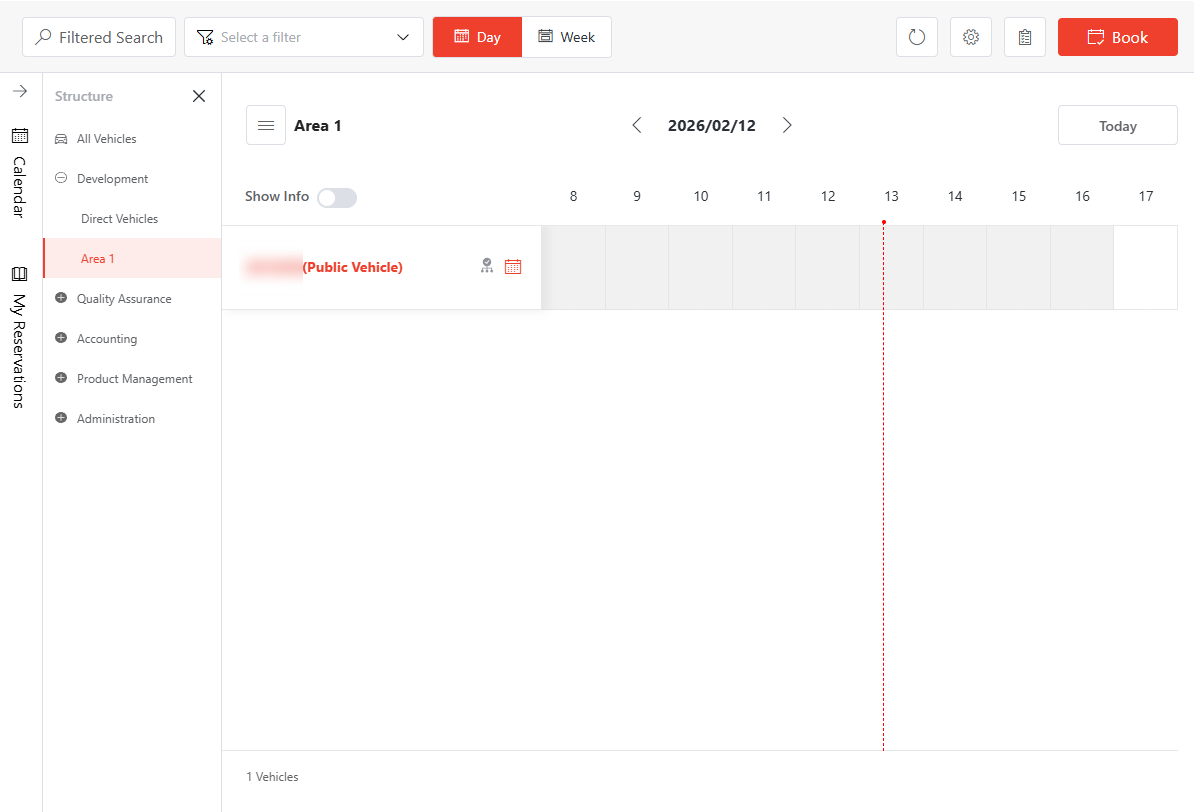Jump to Today's date
This screenshot has height=812, width=1194.
(x=1117, y=126)
